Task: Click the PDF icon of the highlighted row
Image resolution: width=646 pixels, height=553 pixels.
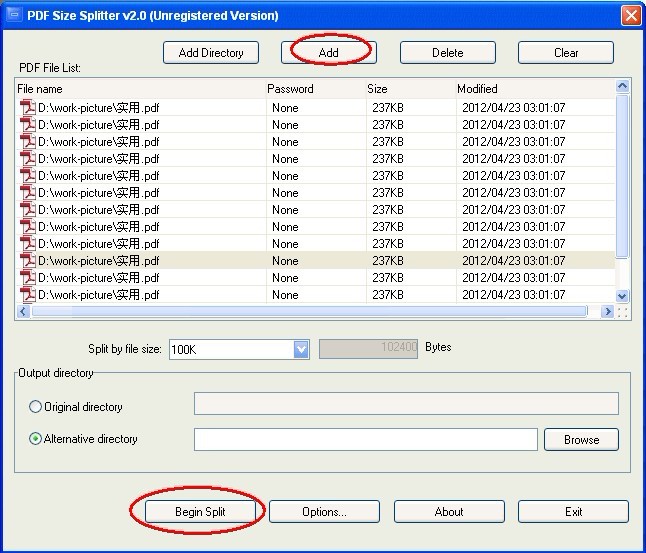Action: (28, 260)
